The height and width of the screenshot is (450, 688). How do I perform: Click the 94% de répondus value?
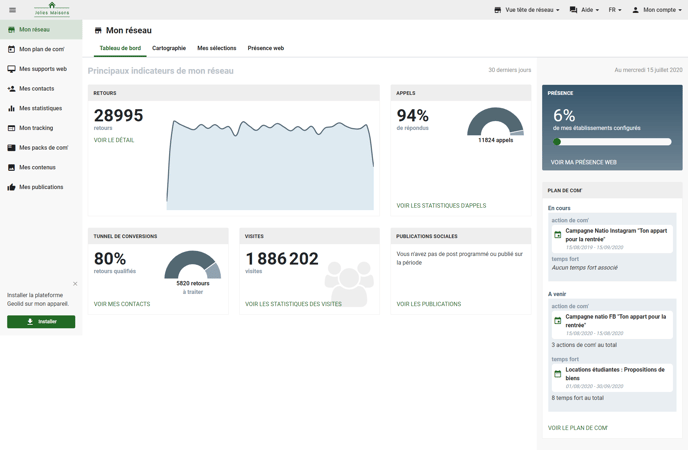(412, 116)
